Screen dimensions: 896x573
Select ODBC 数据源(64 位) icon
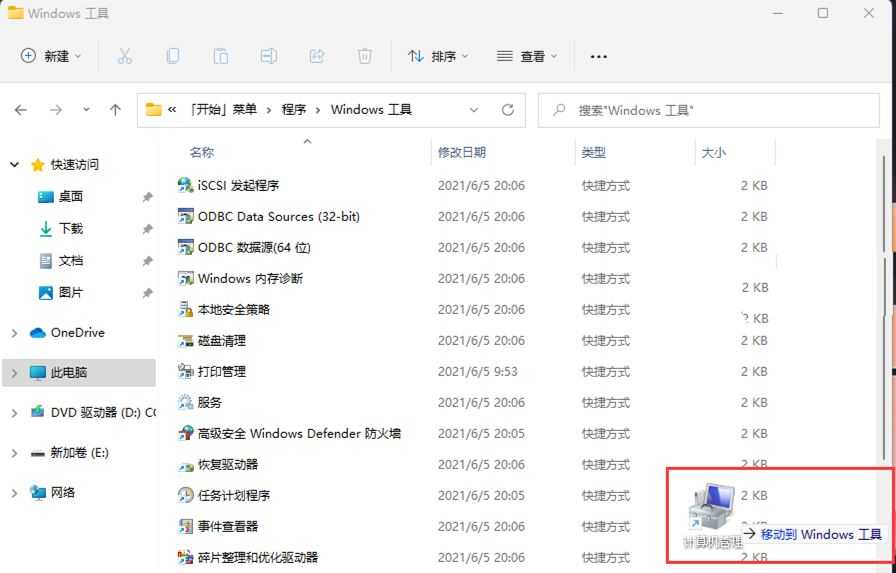(x=186, y=247)
